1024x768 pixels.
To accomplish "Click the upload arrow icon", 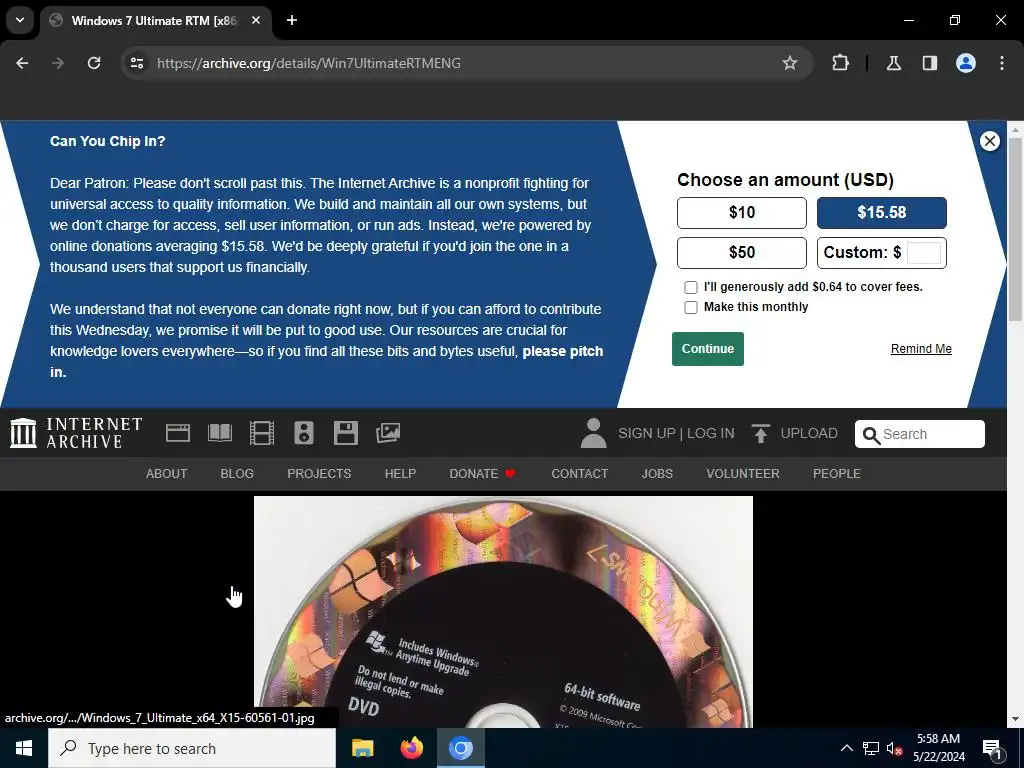I will pyautogui.click(x=760, y=434).
